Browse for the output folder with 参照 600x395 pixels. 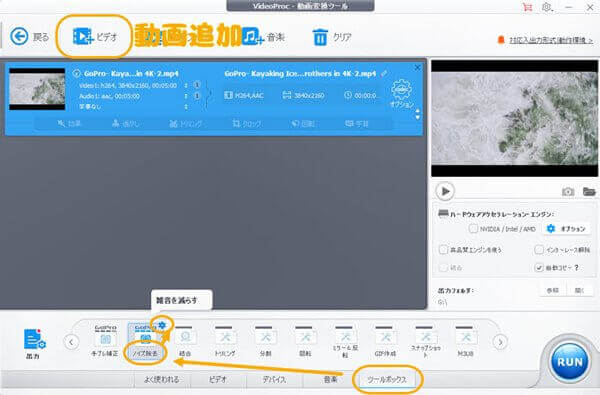[553, 291]
